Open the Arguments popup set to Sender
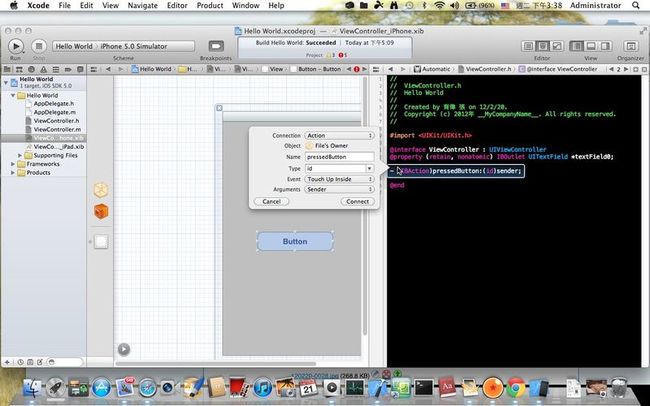Image resolution: width=650 pixels, height=406 pixels. tap(339, 190)
